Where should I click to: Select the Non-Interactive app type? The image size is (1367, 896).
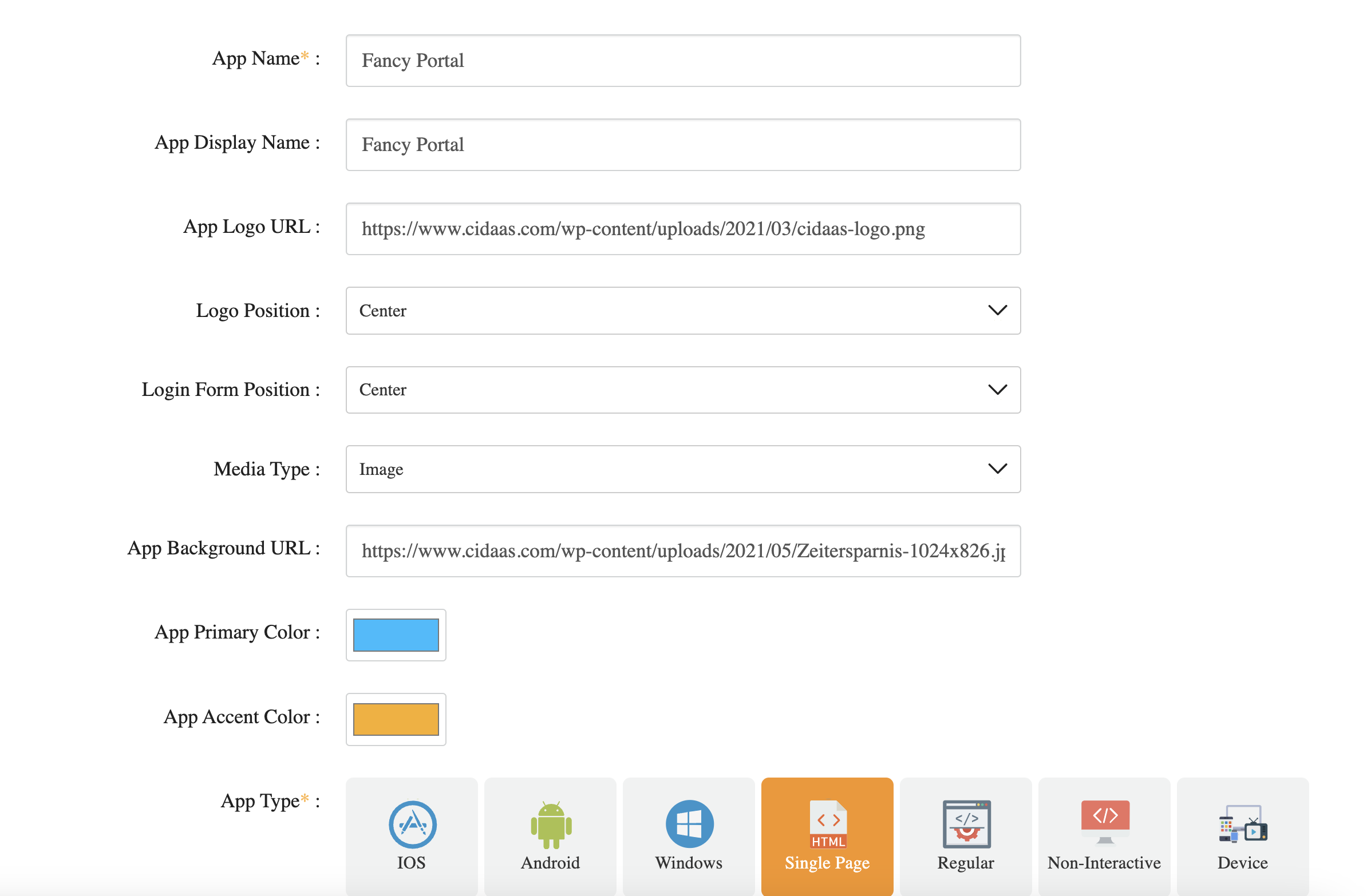coord(1104,835)
